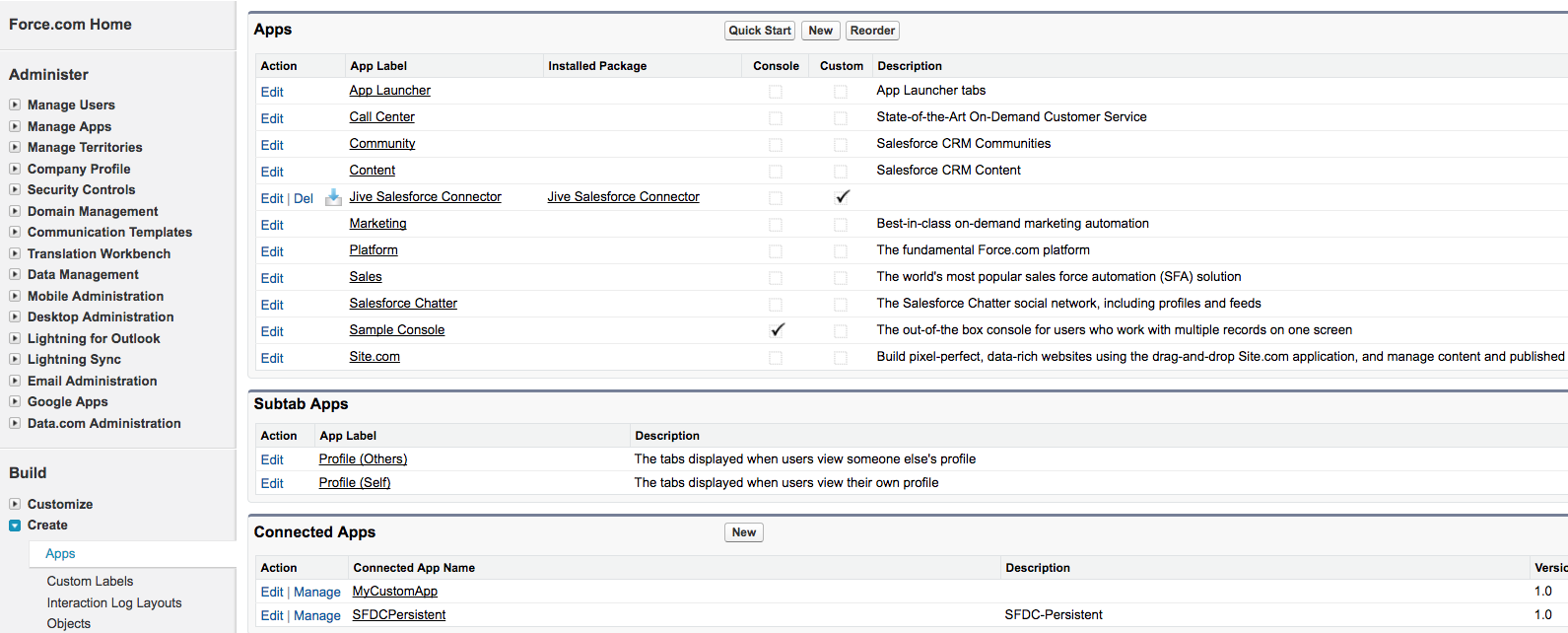Delete the Jive Salesforce Connector app
Image resolution: width=1568 pixels, height=633 pixels.
click(304, 198)
